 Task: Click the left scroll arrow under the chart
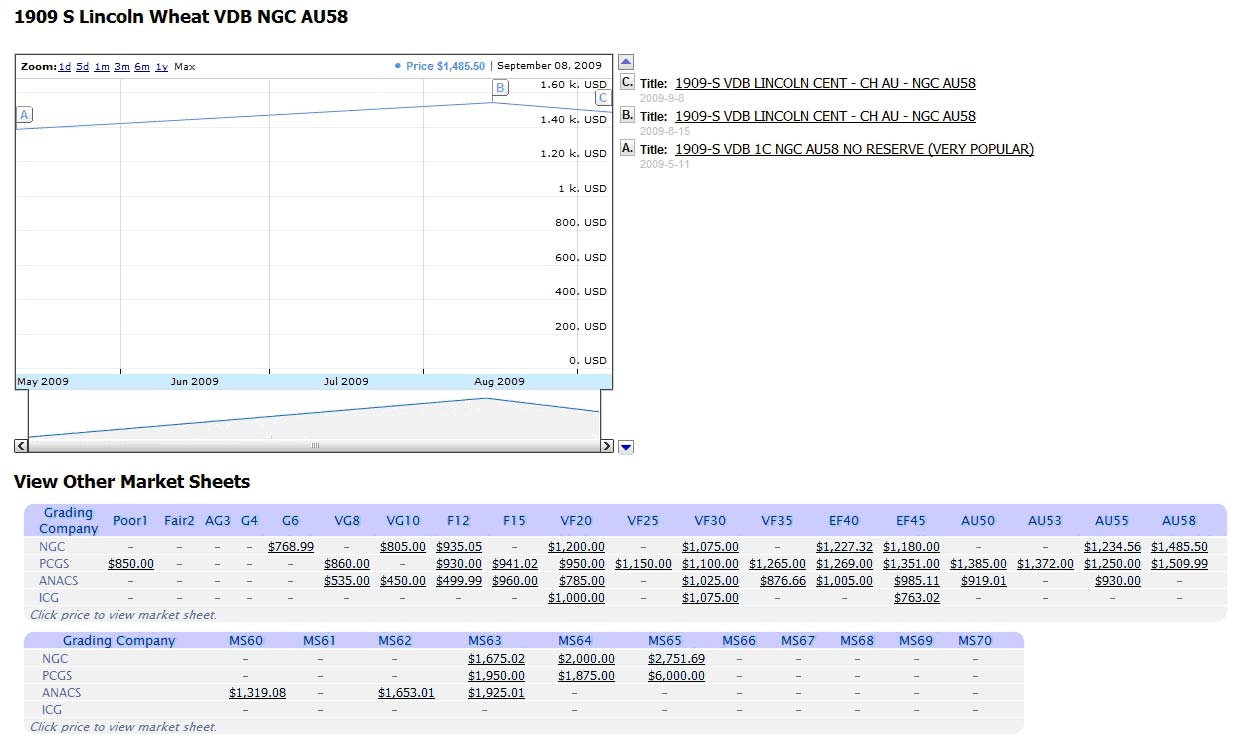20,446
